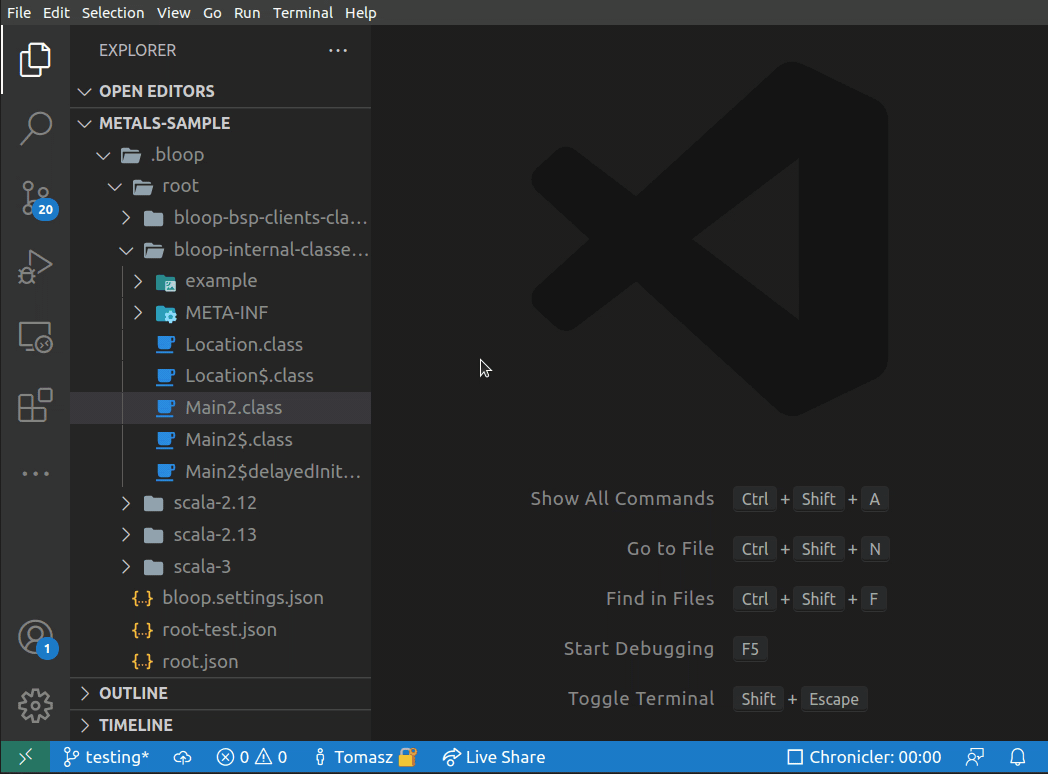Image resolution: width=1048 pixels, height=774 pixels.
Task: Open Explorer views and more actions menu
Action: tap(338, 50)
